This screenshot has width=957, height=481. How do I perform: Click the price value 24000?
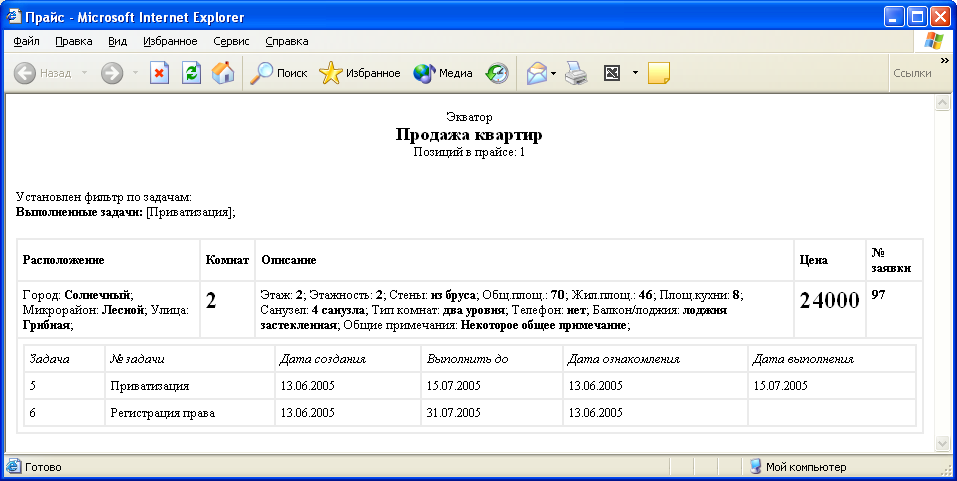(x=829, y=300)
